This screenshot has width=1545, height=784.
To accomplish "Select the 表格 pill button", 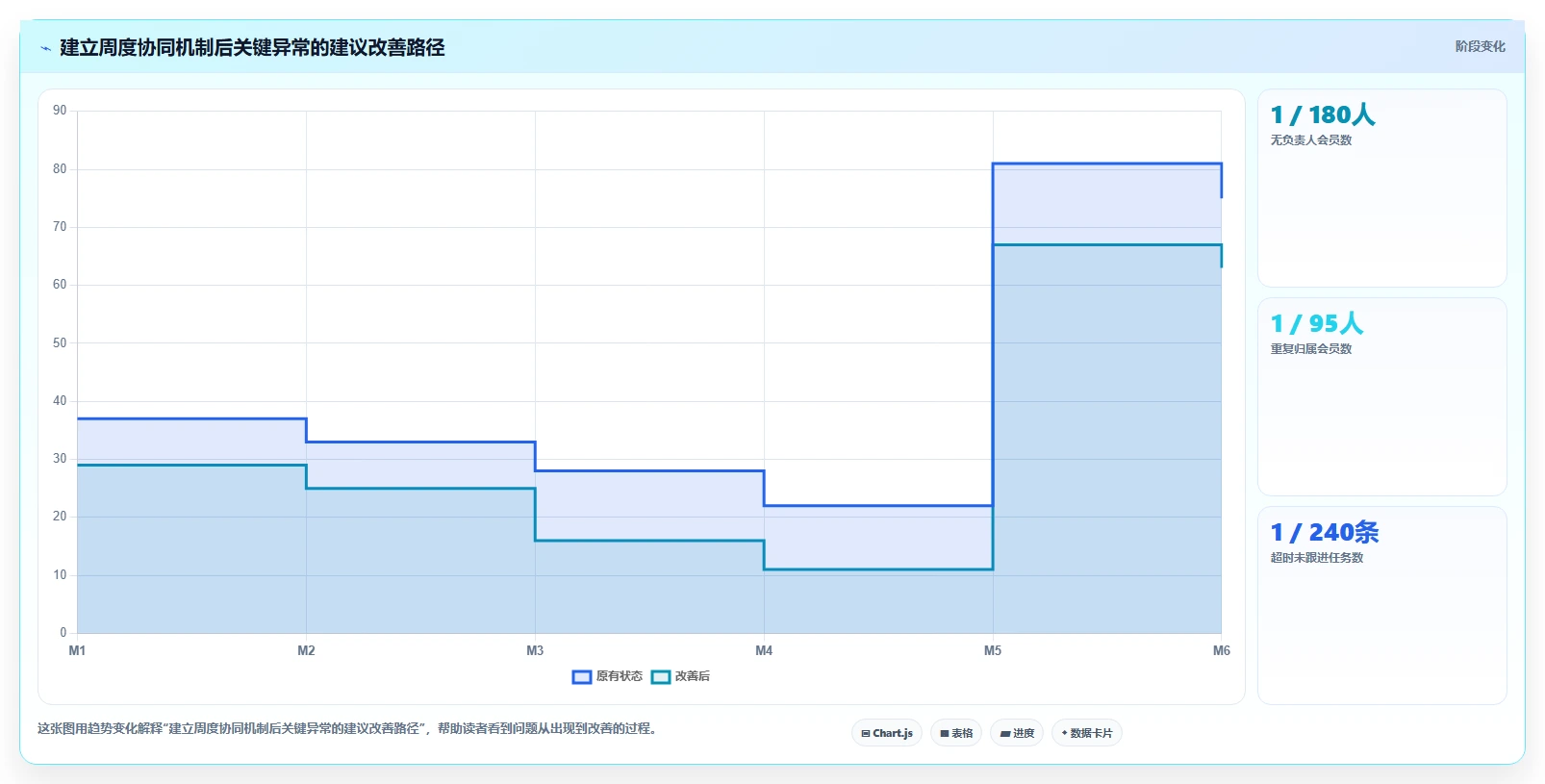I will tap(956, 733).
